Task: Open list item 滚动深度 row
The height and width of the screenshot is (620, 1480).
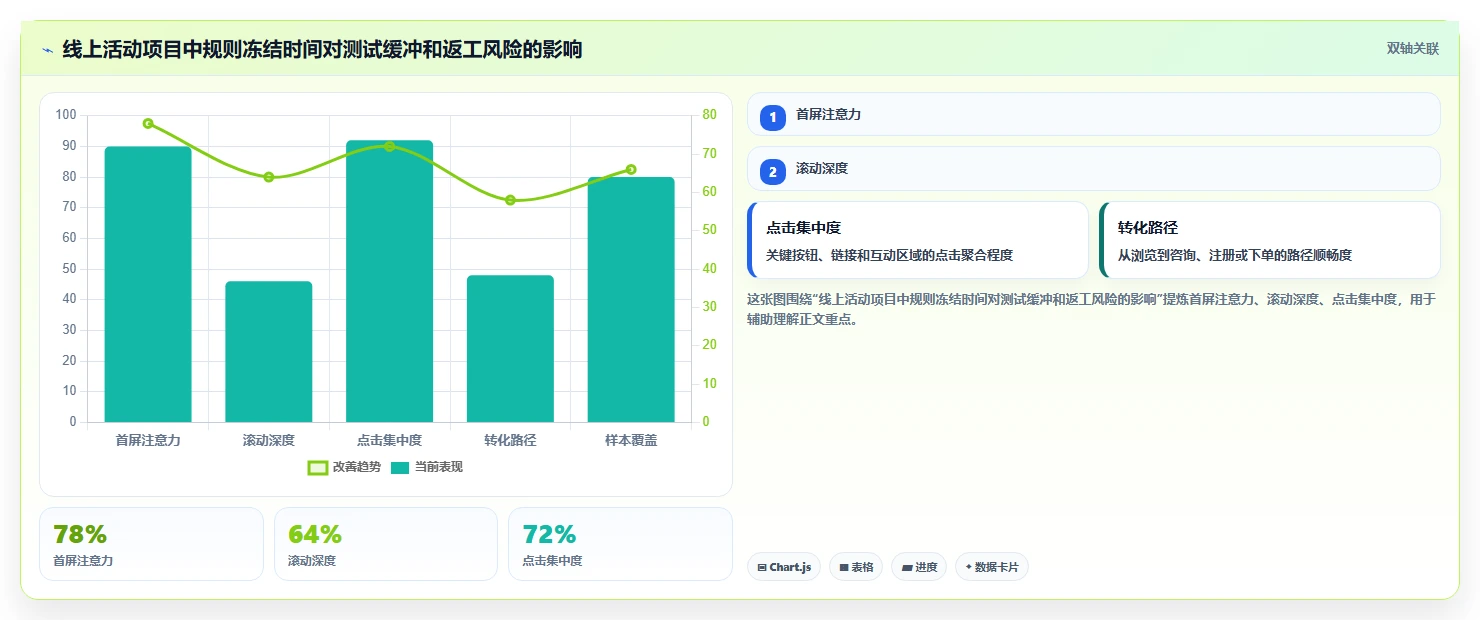Action: pos(1094,169)
